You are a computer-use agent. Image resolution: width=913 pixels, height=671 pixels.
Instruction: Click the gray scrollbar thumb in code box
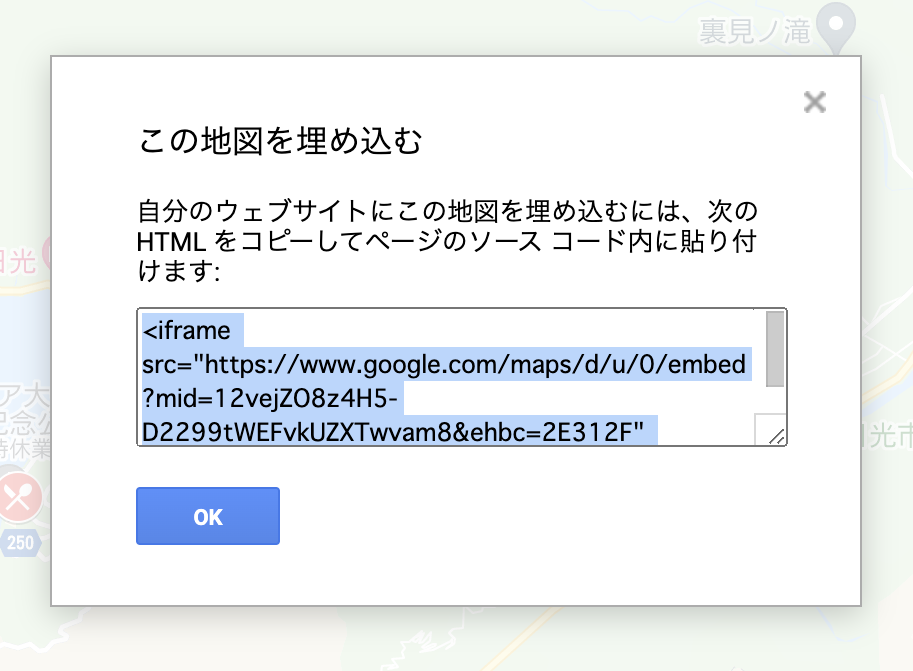click(775, 349)
